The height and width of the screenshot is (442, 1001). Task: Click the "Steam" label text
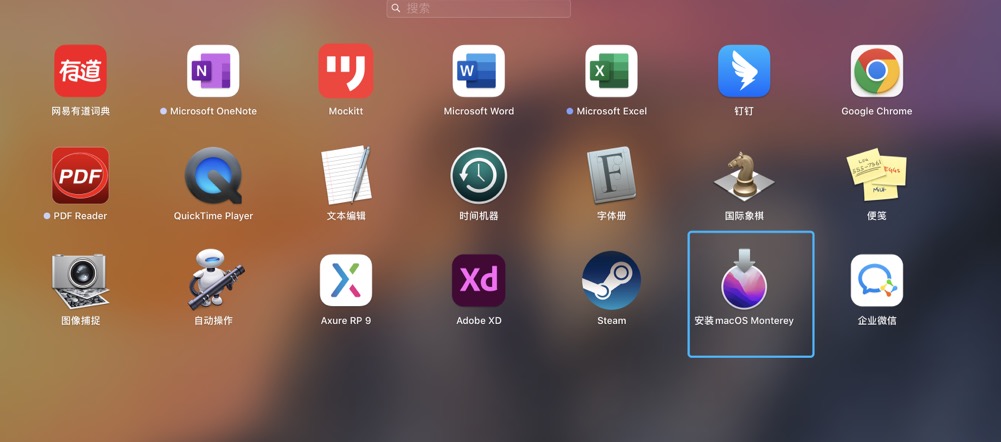tap(612, 321)
